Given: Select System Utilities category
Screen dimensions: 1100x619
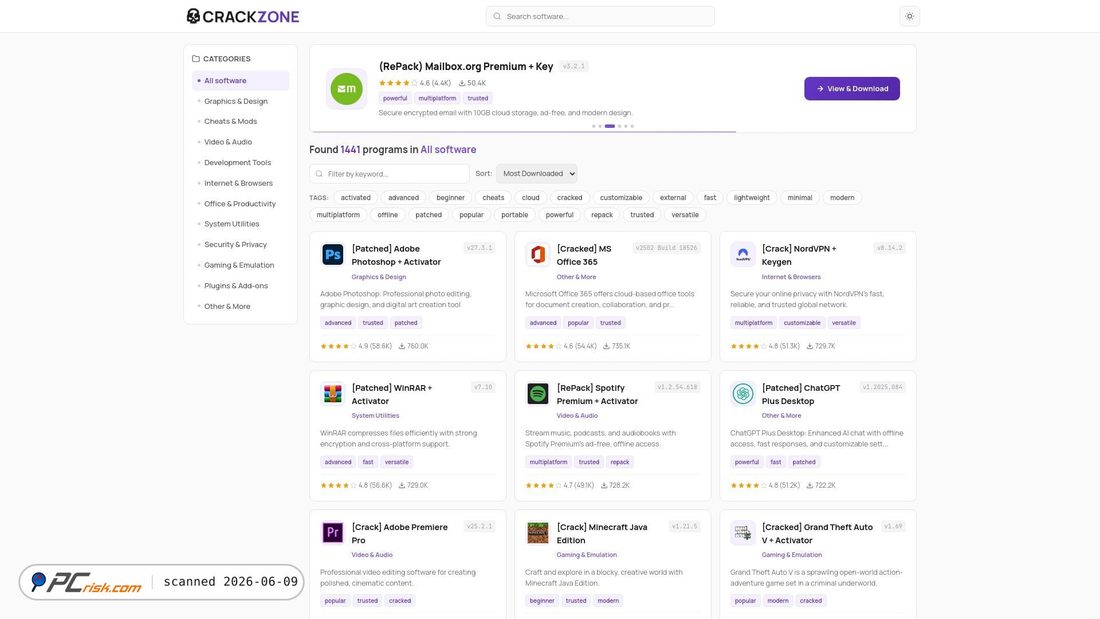Looking at the screenshot, I should tap(241, 224).
